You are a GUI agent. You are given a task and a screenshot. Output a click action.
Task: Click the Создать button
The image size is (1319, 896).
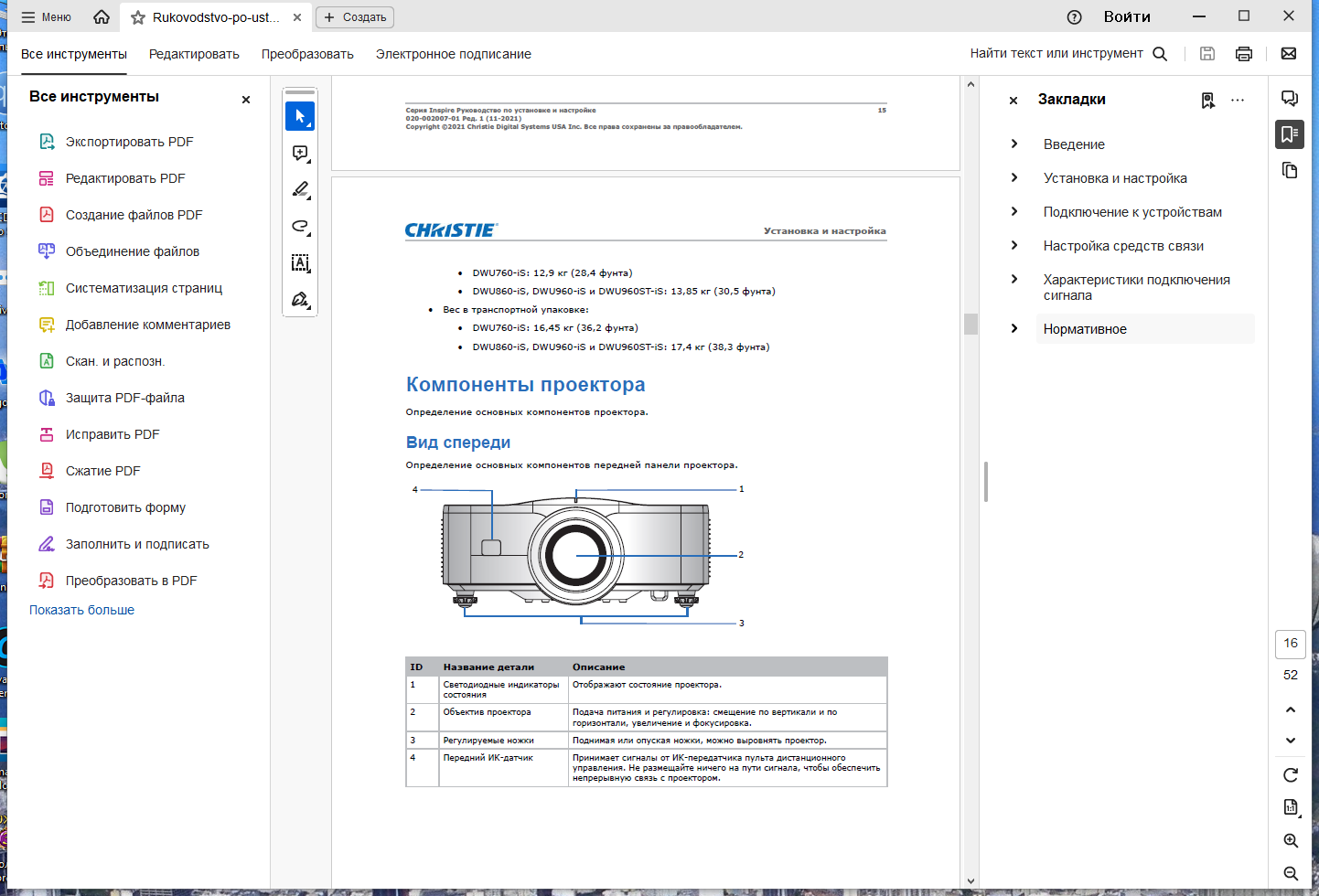coord(355,17)
